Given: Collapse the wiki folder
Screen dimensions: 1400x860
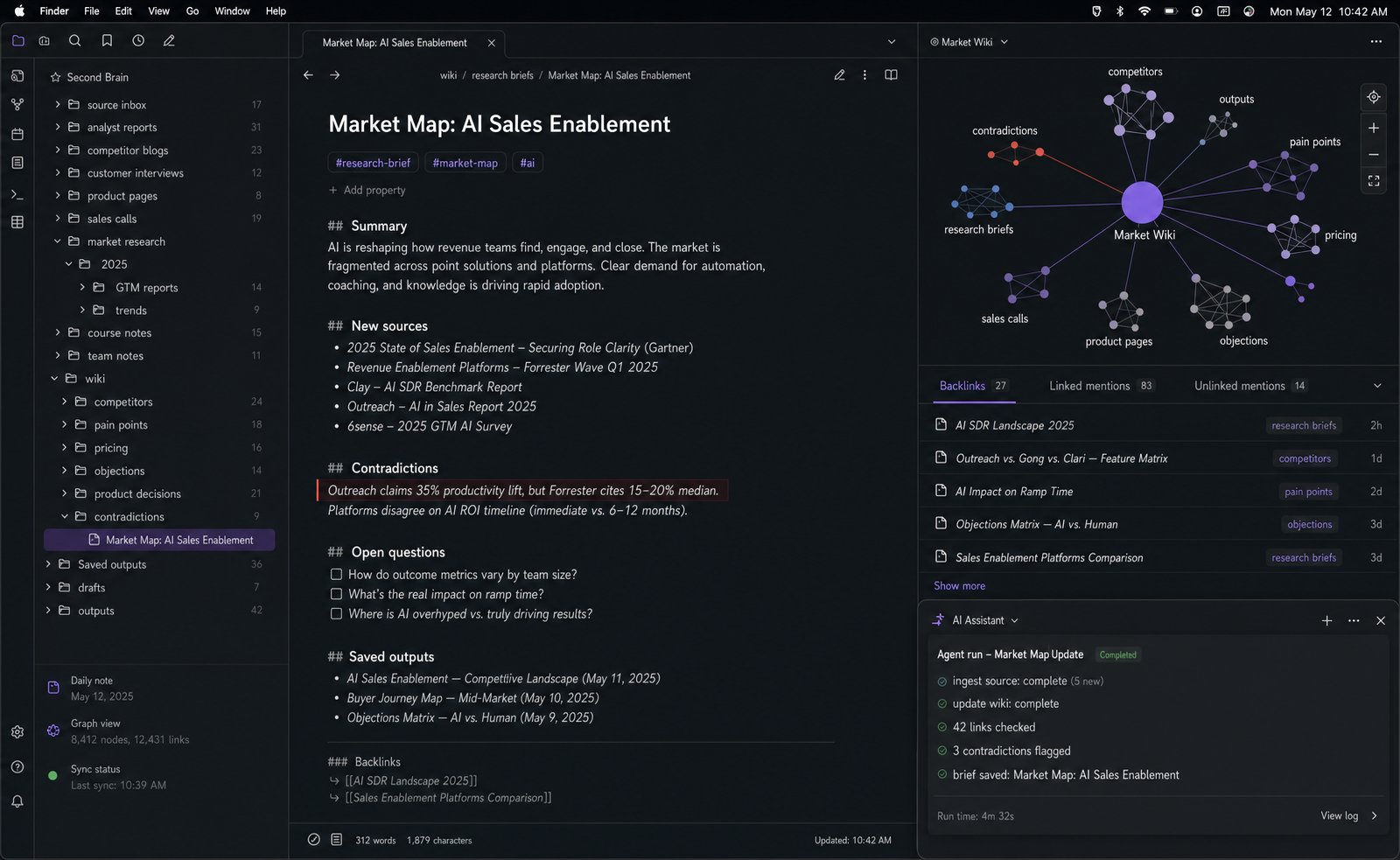Looking at the screenshot, I should (54, 379).
